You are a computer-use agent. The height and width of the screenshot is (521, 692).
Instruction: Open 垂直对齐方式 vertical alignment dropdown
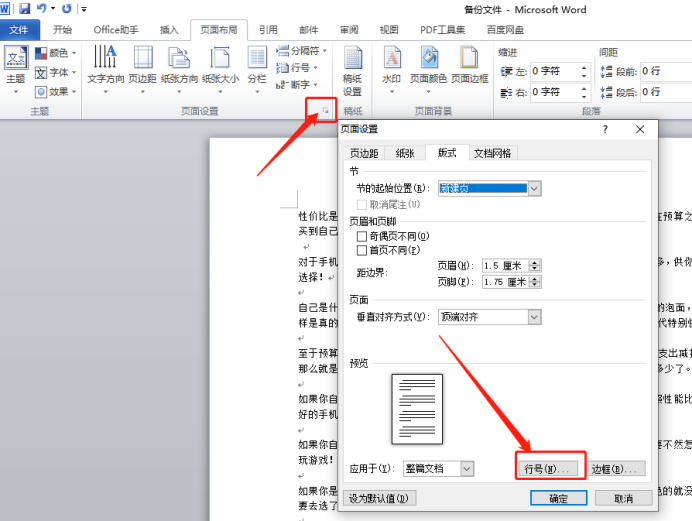pyautogui.click(x=534, y=317)
